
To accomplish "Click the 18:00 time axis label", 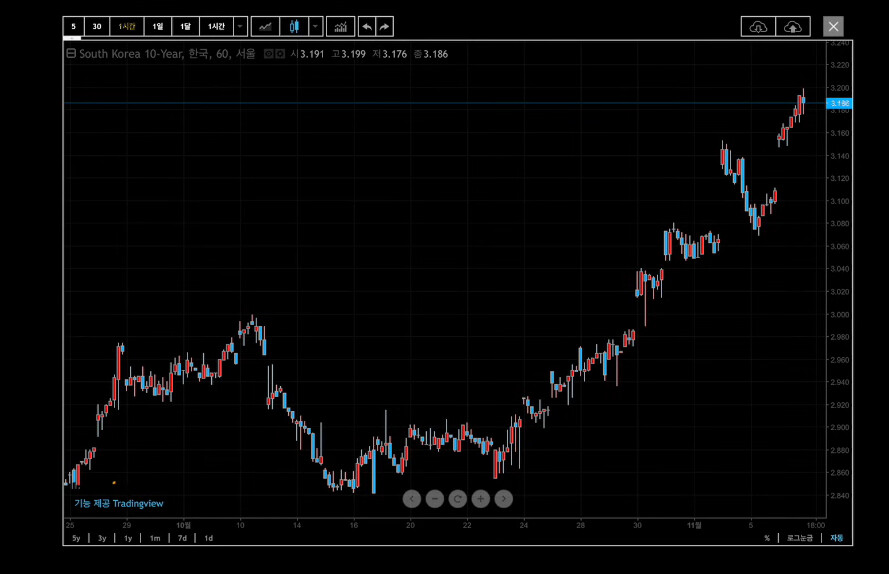I will point(816,525).
